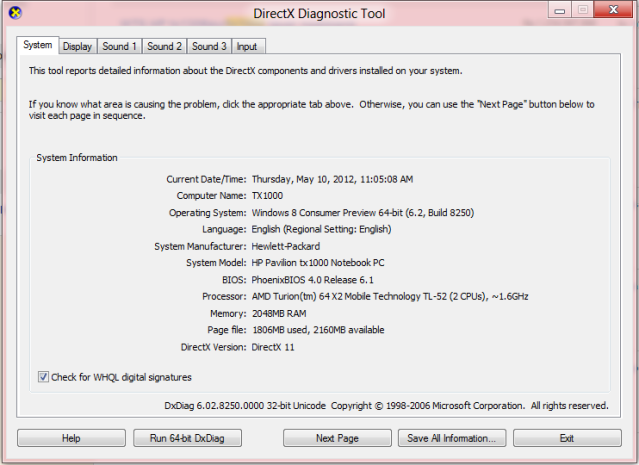The image size is (639, 465).
Task: Click the DxDiag 6.02.8250.0000 version text
Action: point(245,405)
